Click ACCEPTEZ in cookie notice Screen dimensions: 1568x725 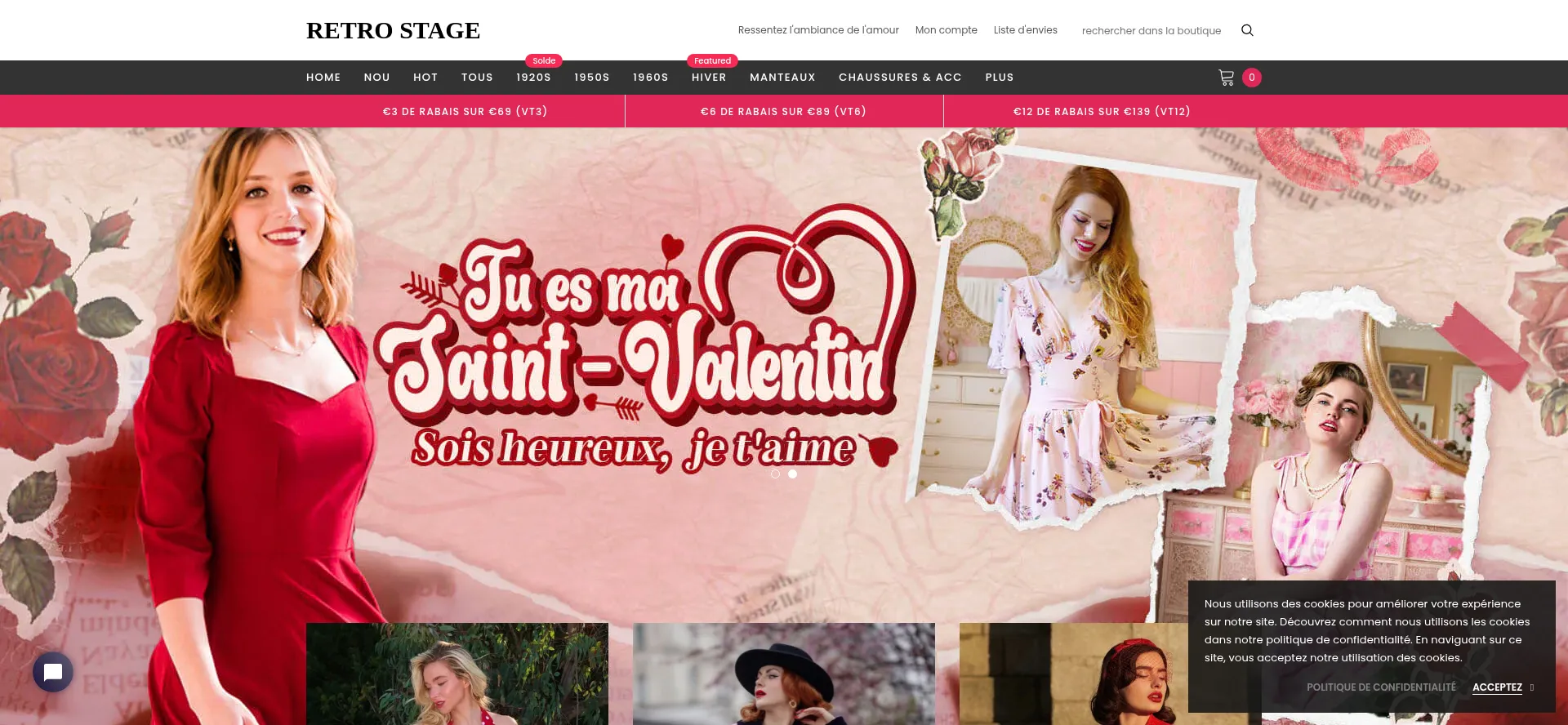(1497, 687)
